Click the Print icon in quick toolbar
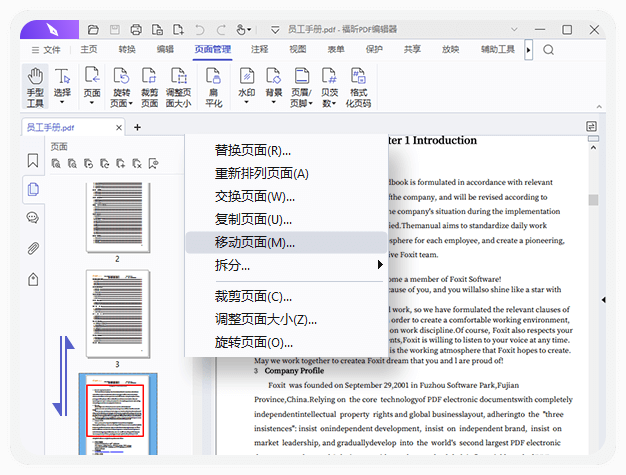Image resolution: width=626 pixels, height=475 pixels. pyautogui.click(x=136, y=30)
